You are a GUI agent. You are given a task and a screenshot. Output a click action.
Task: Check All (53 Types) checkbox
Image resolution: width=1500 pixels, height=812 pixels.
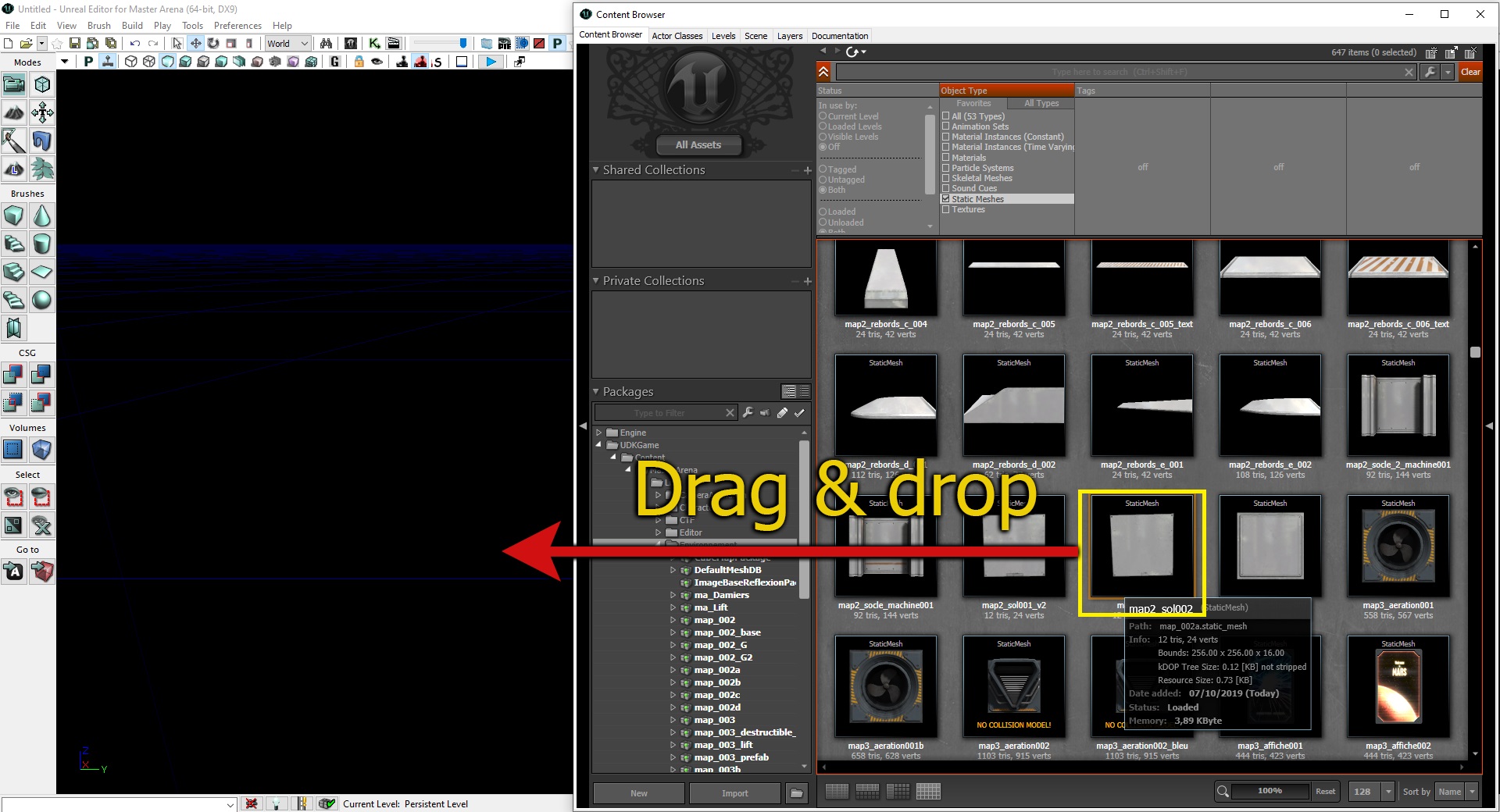click(x=946, y=116)
